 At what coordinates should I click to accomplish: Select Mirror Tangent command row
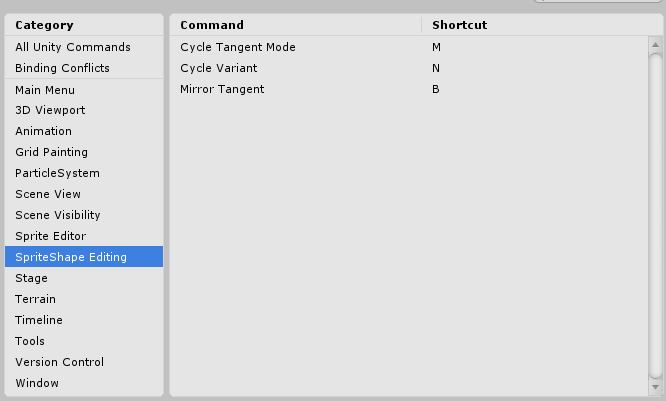point(222,89)
